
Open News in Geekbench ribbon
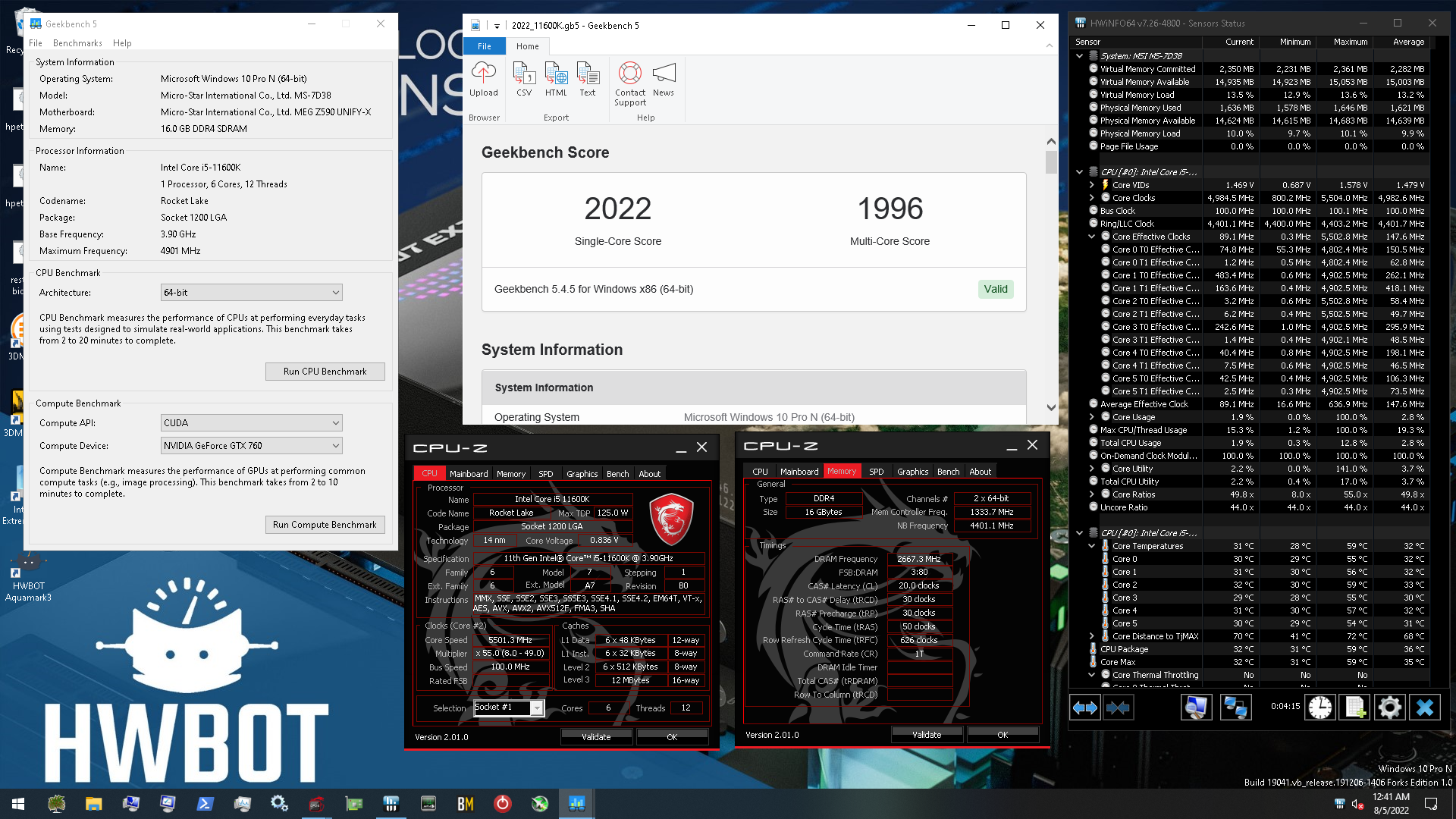point(664,80)
